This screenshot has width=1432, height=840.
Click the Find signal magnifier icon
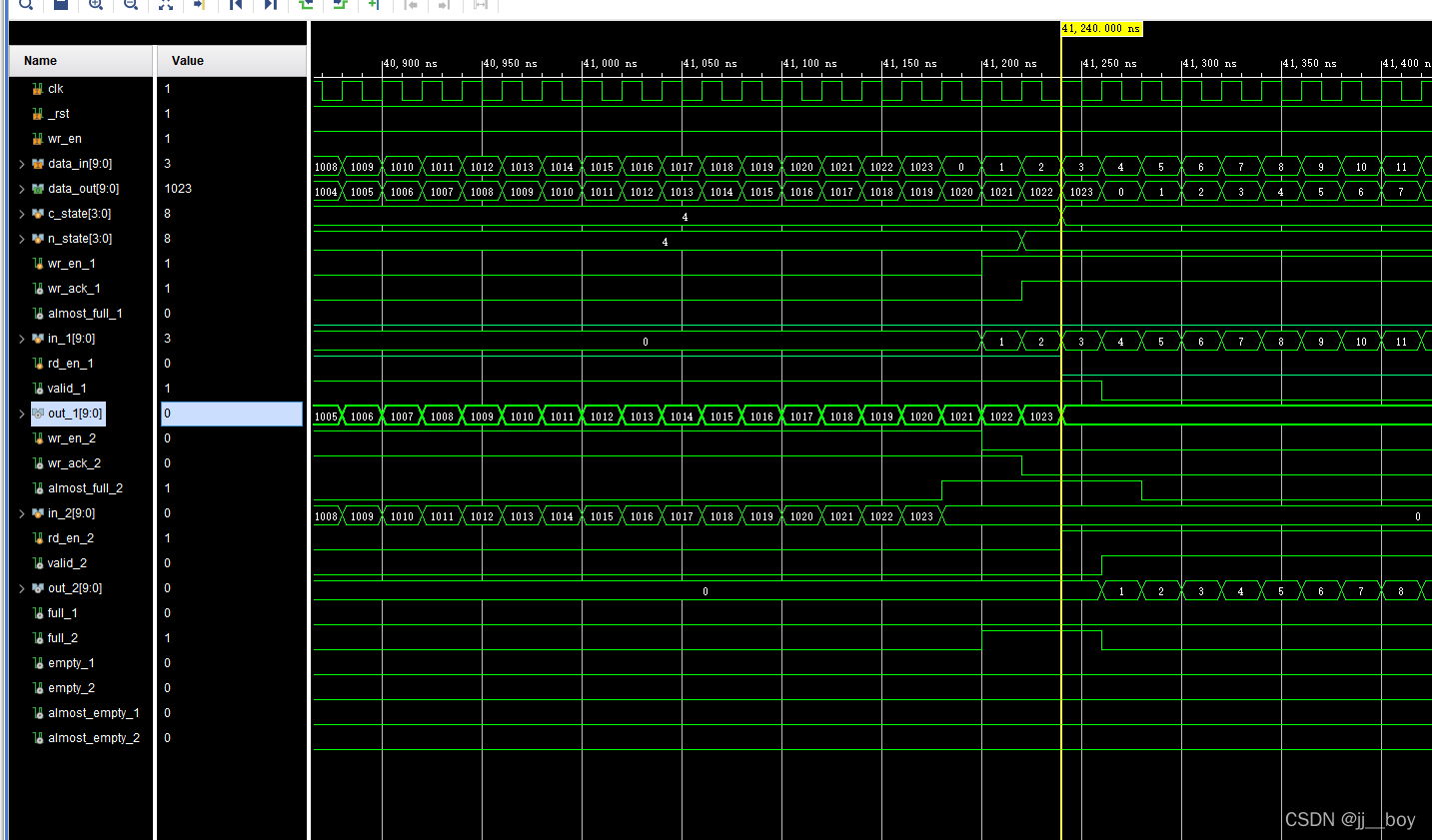pos(25,6)
